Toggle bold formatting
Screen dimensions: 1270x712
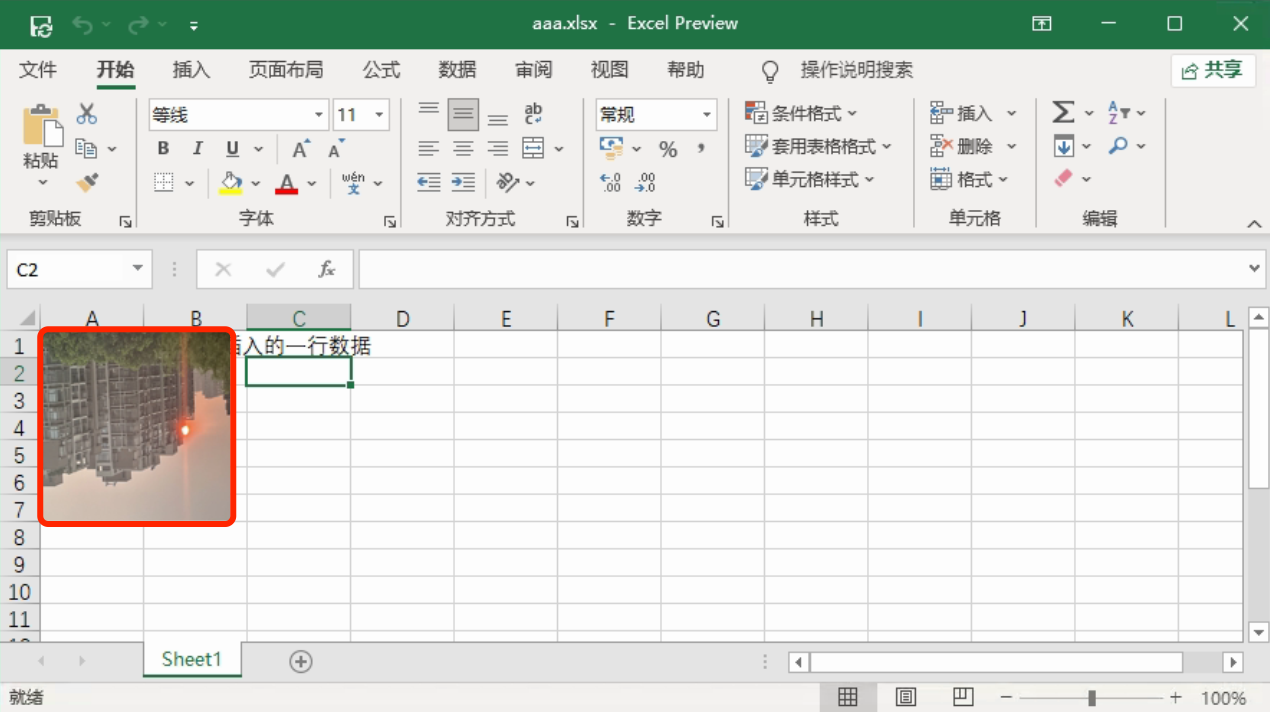(163, 149)
